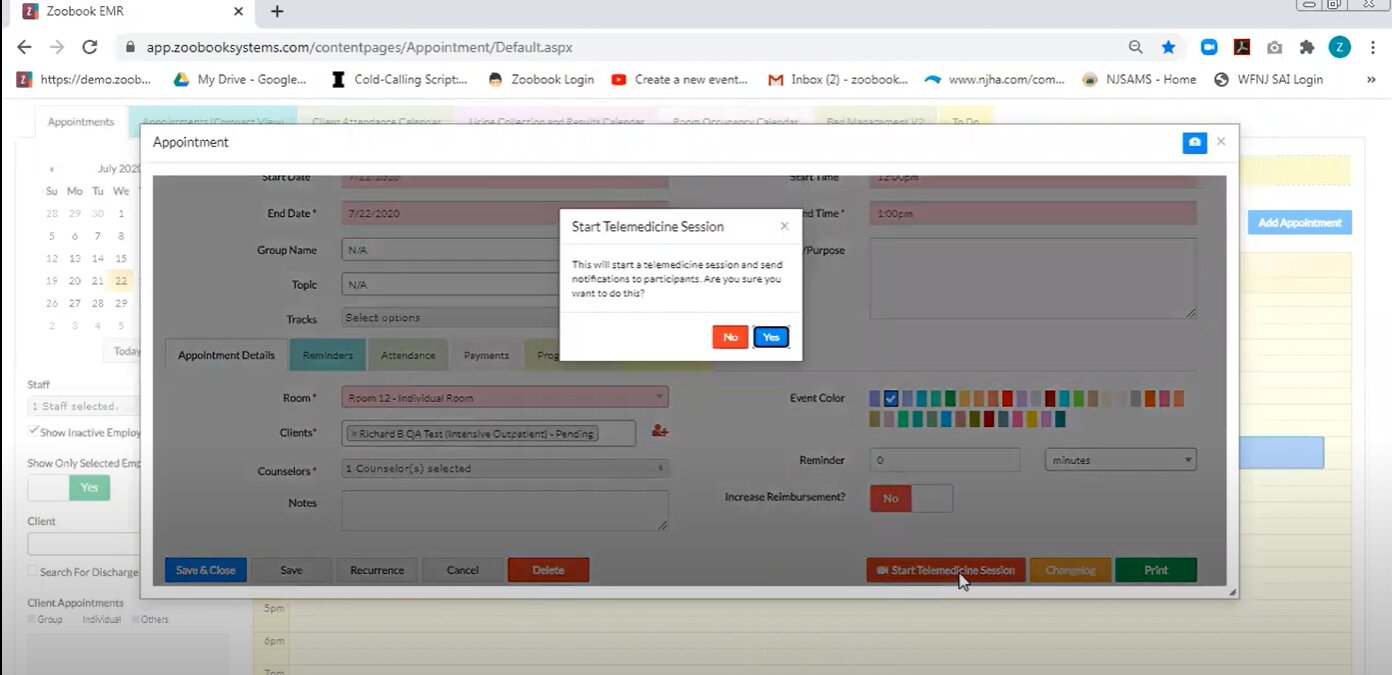
Task: Click the camera icon in Appointment header
Action: [x=1194, y=143]
